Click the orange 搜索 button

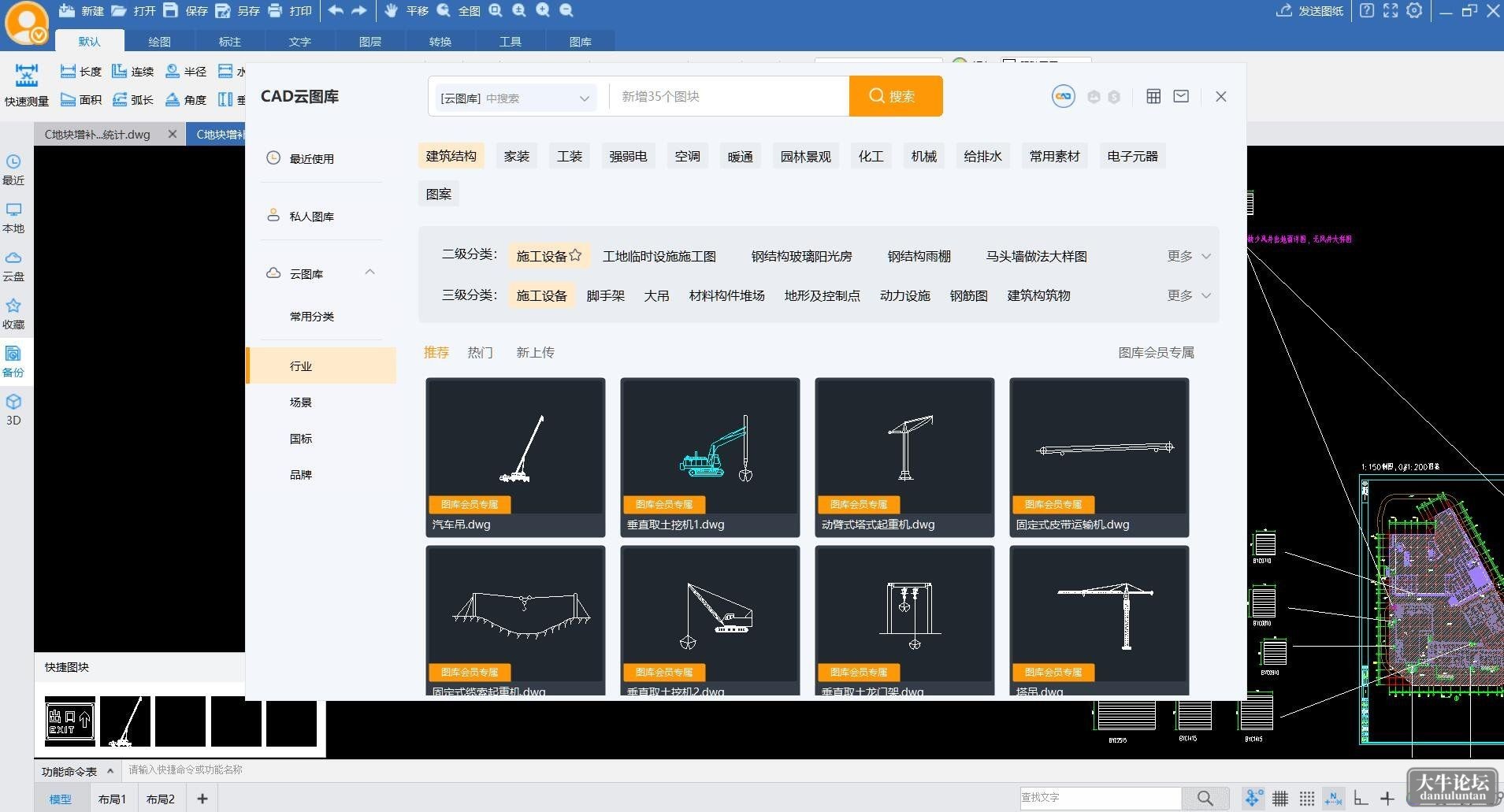point(896,96)
